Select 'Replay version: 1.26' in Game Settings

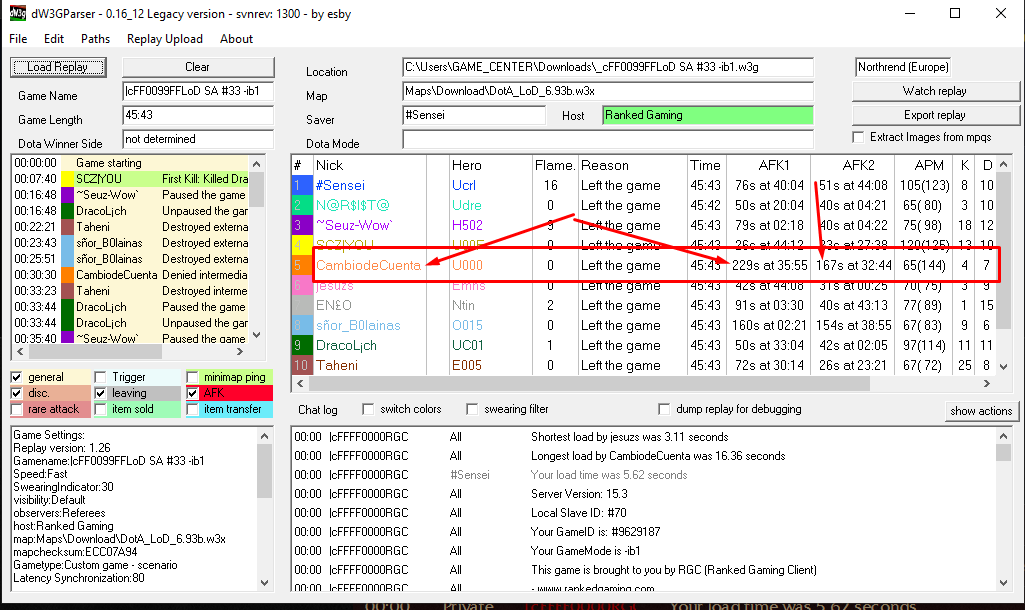click(x=62, y=448)
